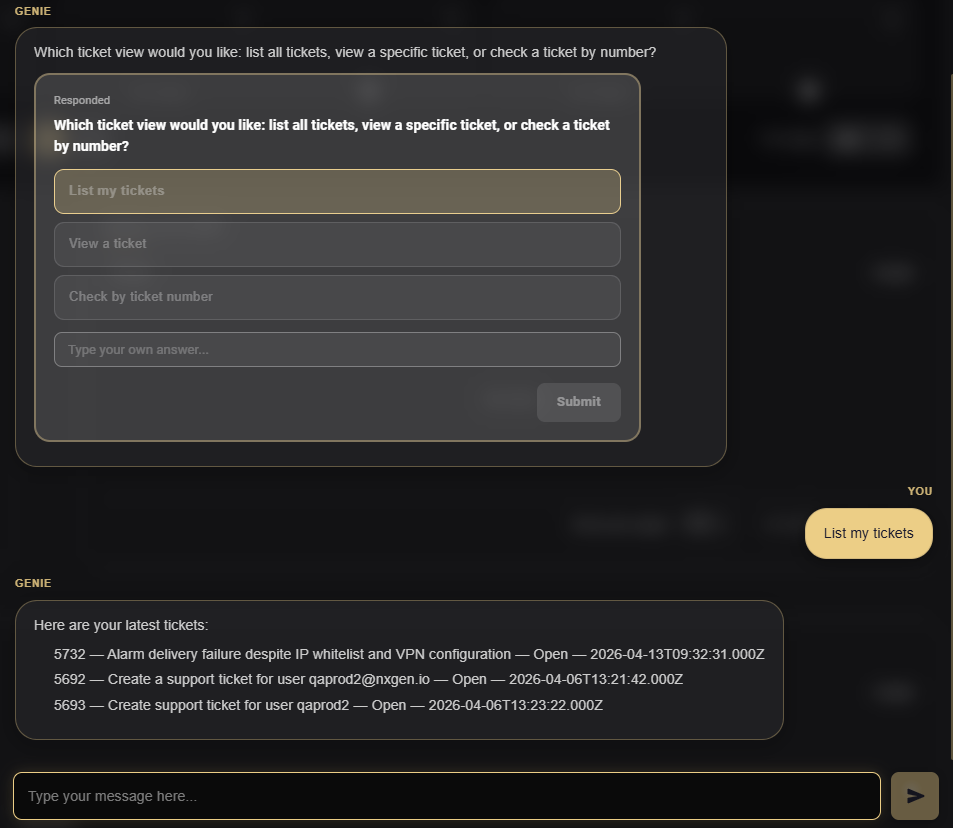Click ticket 5692 qaprod2@nxgen.io entry
Viewport: 953px width, 828px height.
[x=368, y=679]
